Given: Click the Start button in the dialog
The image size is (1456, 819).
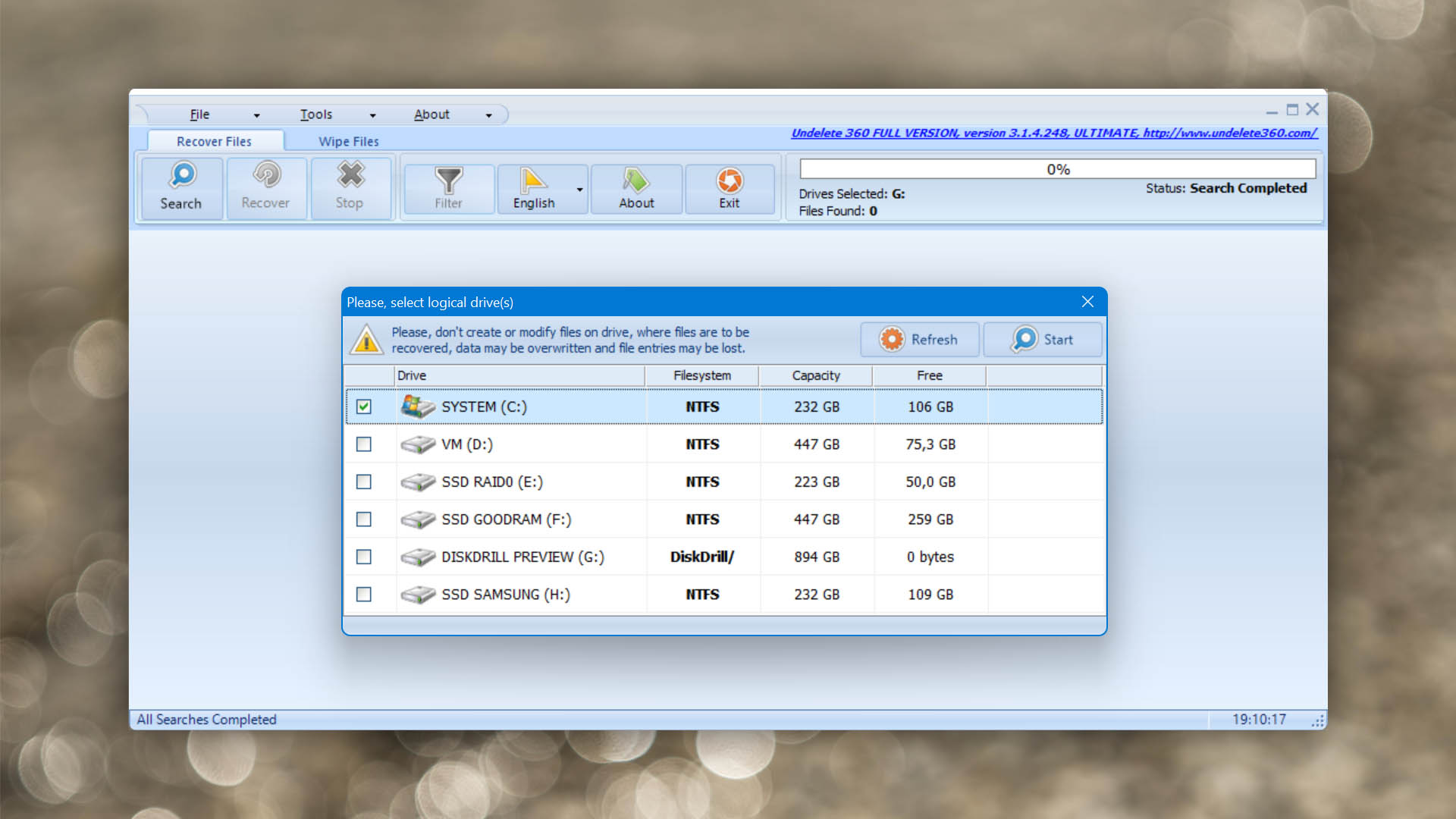Looking at the screenshot, I should click(x=1043, y=340).
